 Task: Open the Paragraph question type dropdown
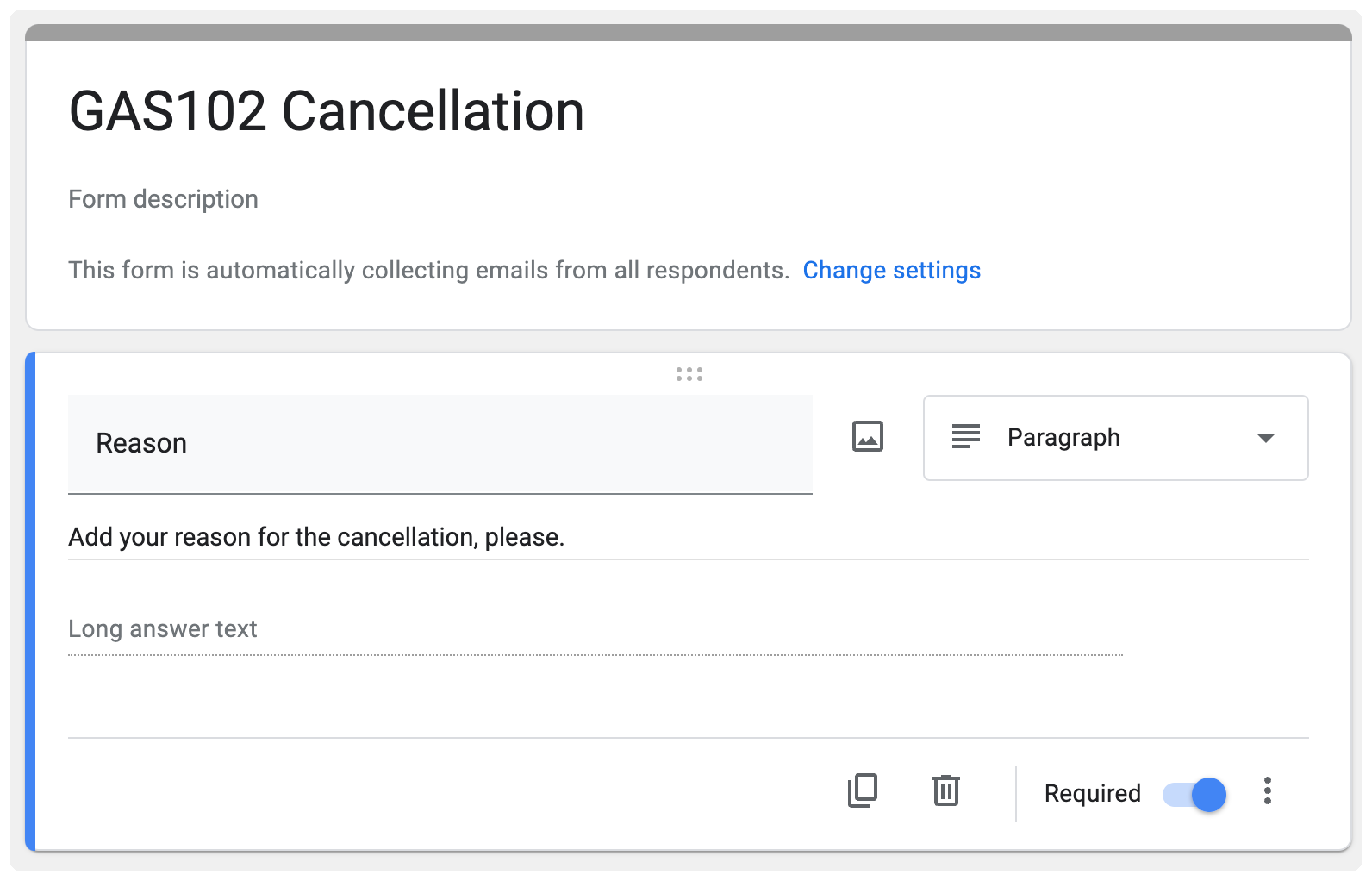1115,438
